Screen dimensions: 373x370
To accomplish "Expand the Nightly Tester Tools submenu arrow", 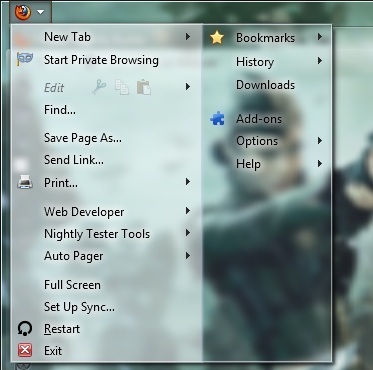I will 188,233.
